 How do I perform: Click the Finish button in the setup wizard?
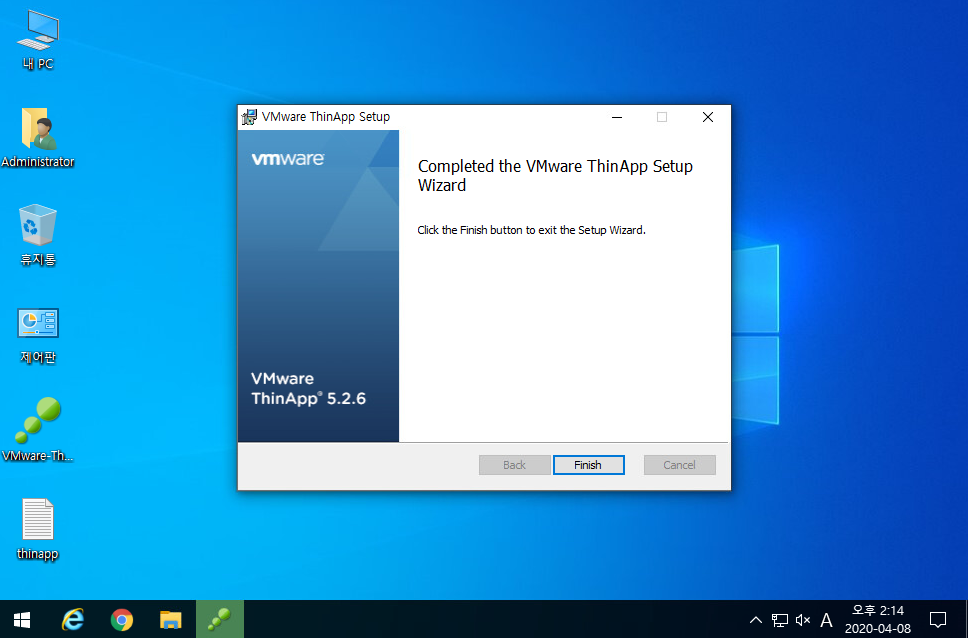coord(588,465)
